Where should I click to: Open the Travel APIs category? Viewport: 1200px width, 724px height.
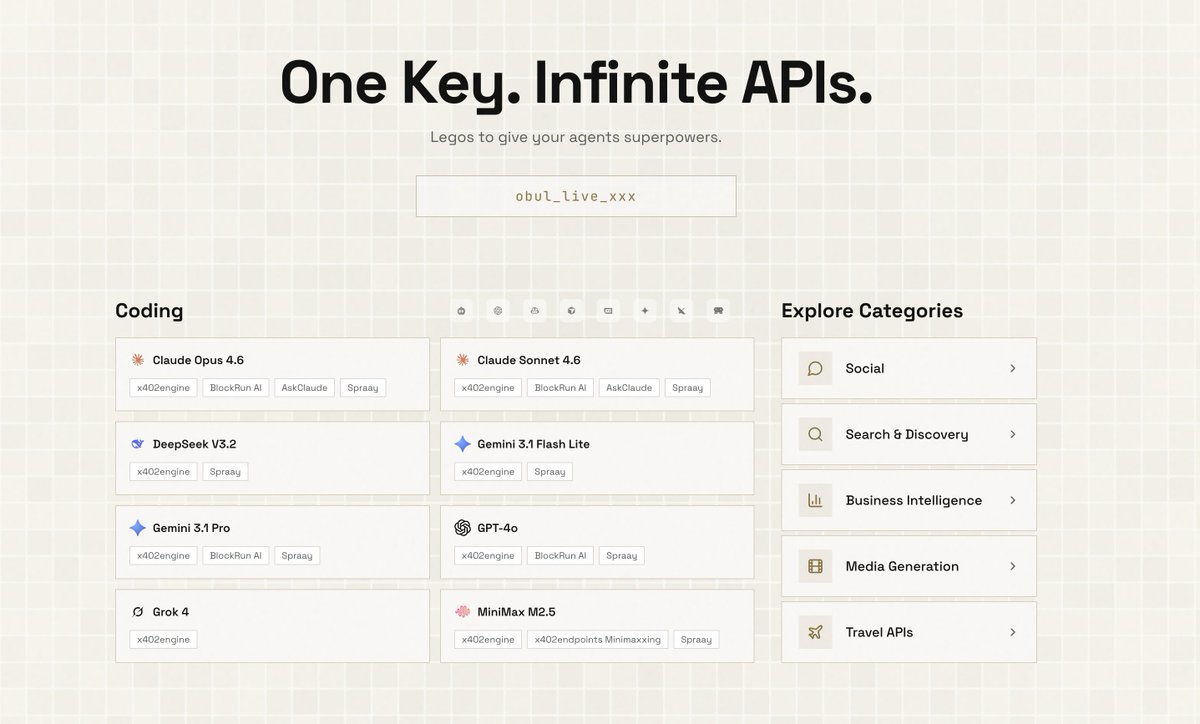(909, 632)
